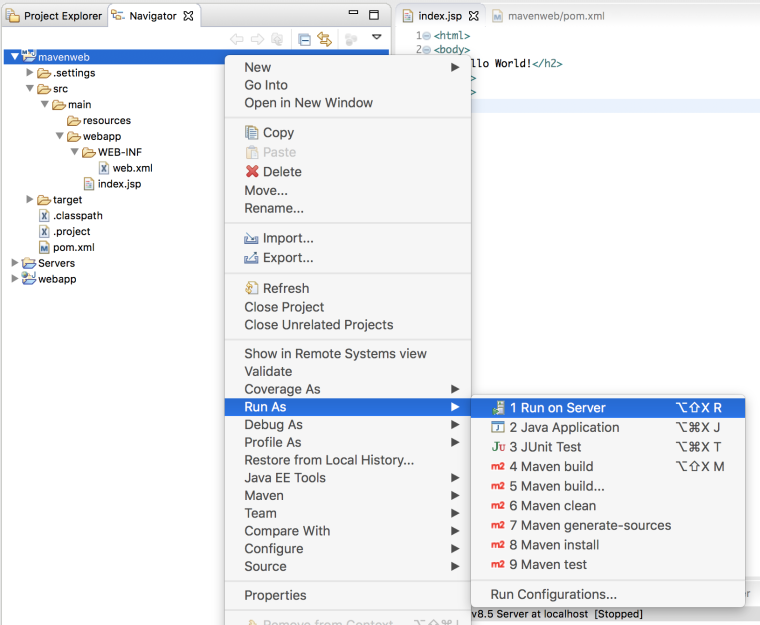Screen dimensions: 760x625
Task: Open the Compare With submenu
Action: tap(348, 531)
